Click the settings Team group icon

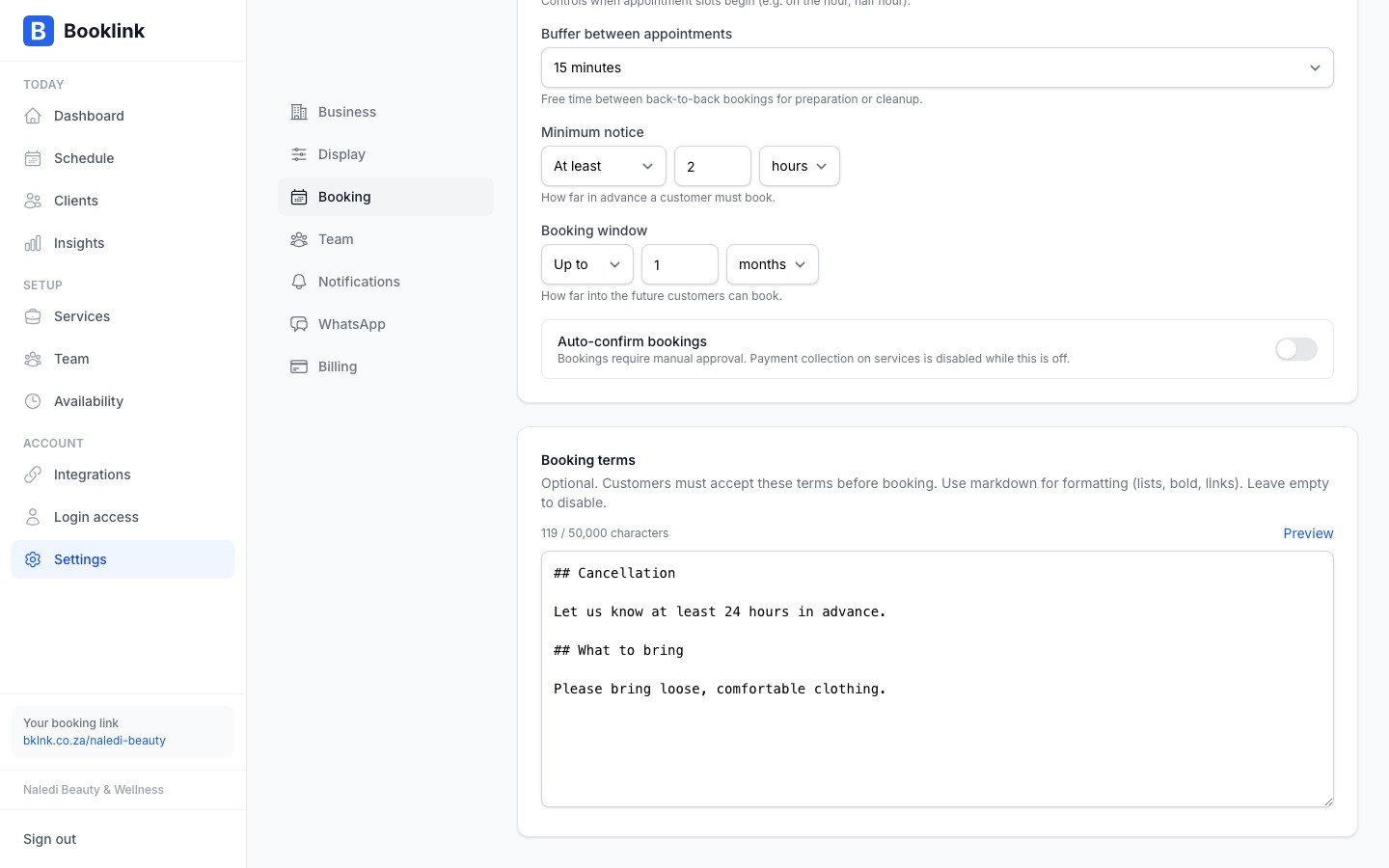pyautogui.click(x=299, y=239)
